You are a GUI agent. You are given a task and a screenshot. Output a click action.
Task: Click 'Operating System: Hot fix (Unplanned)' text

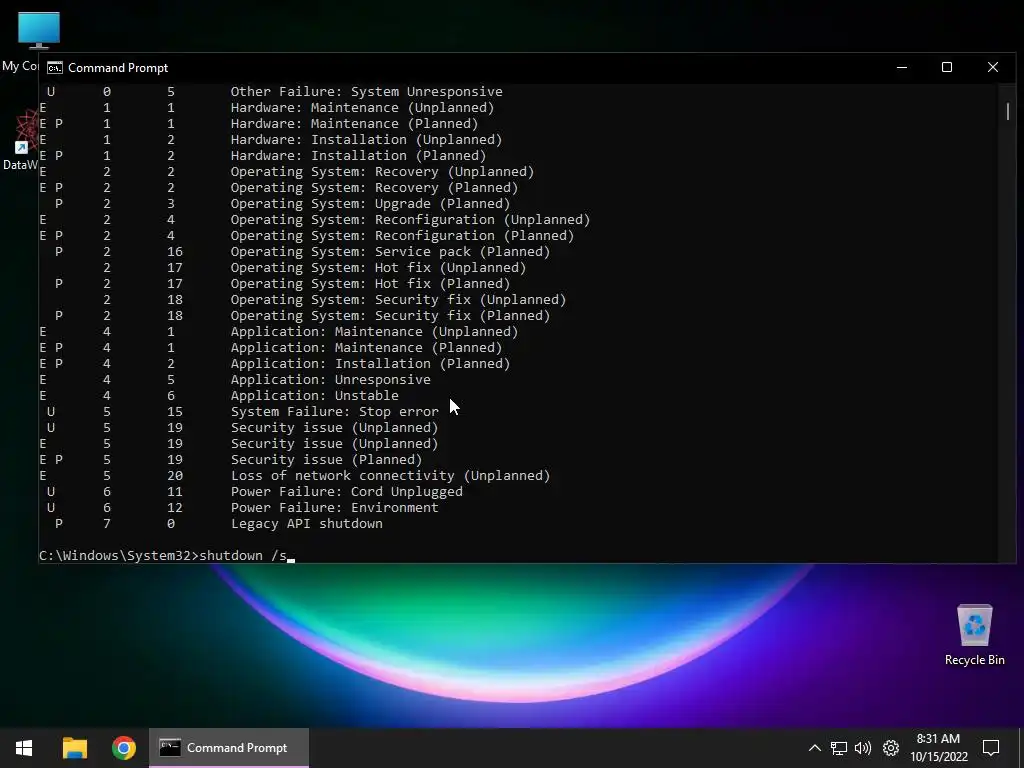point(378,268)
